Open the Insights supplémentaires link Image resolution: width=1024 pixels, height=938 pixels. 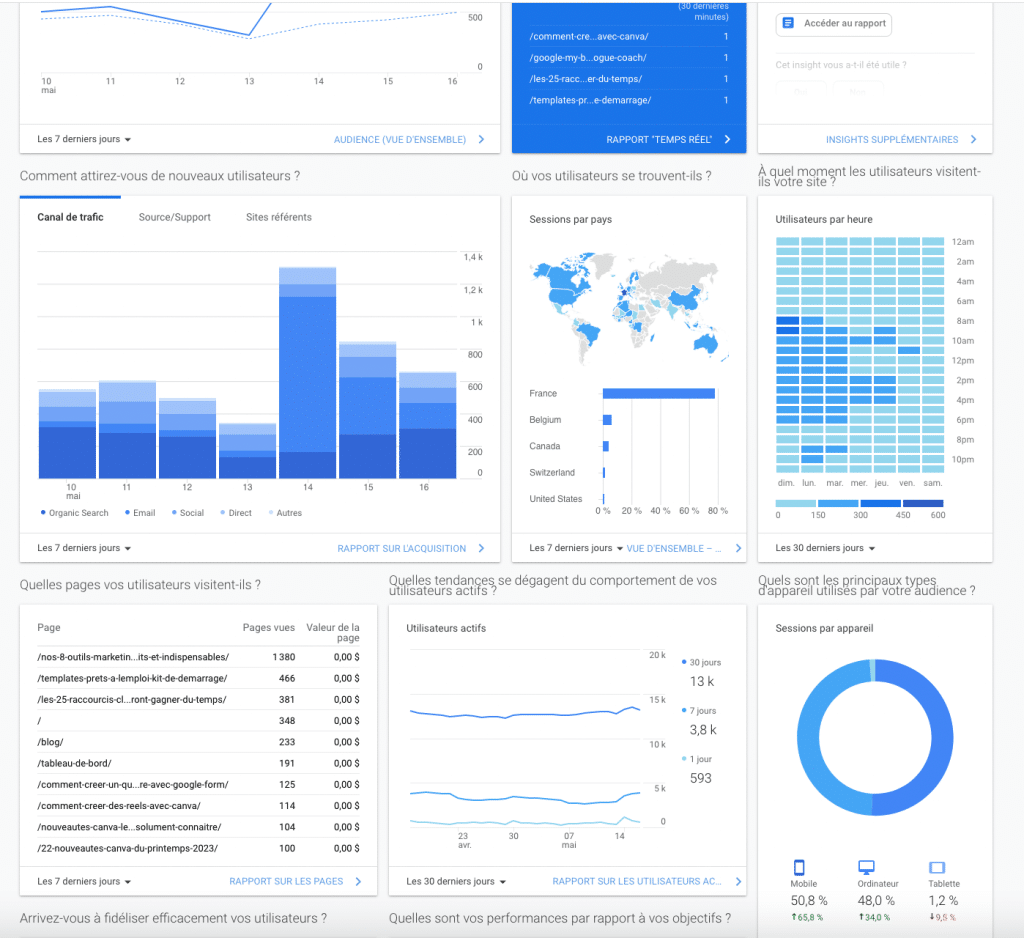[892, 139]
